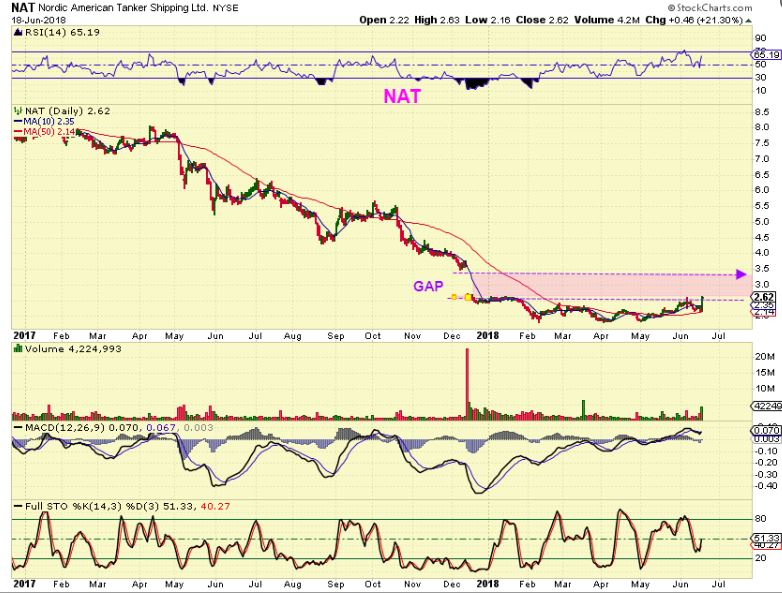Click the Volume 4,224,993 legend
782x593 pixels.
73,349
